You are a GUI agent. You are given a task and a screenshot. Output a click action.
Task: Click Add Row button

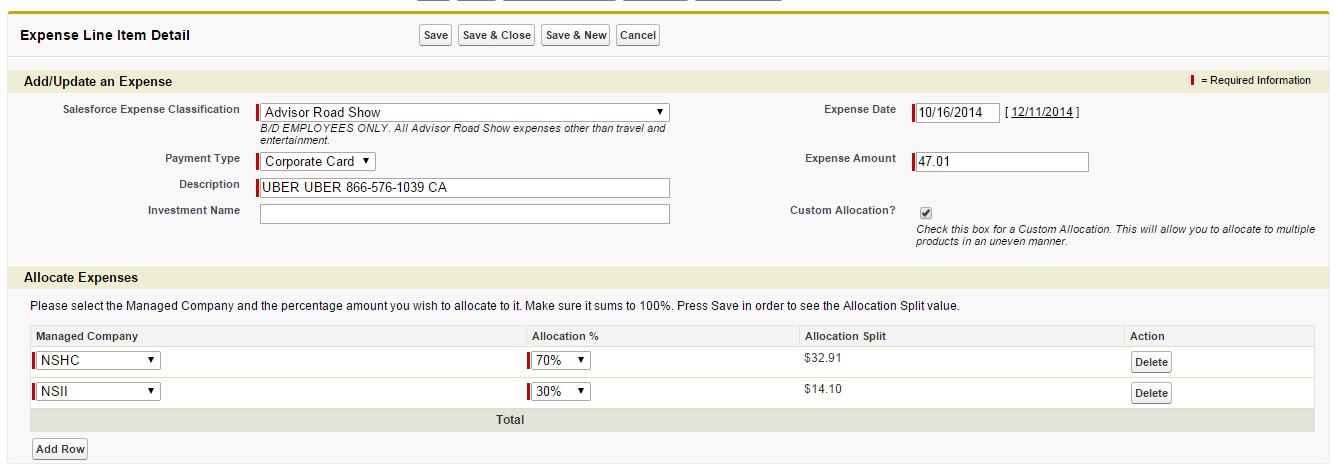click(x=60, y=450)
